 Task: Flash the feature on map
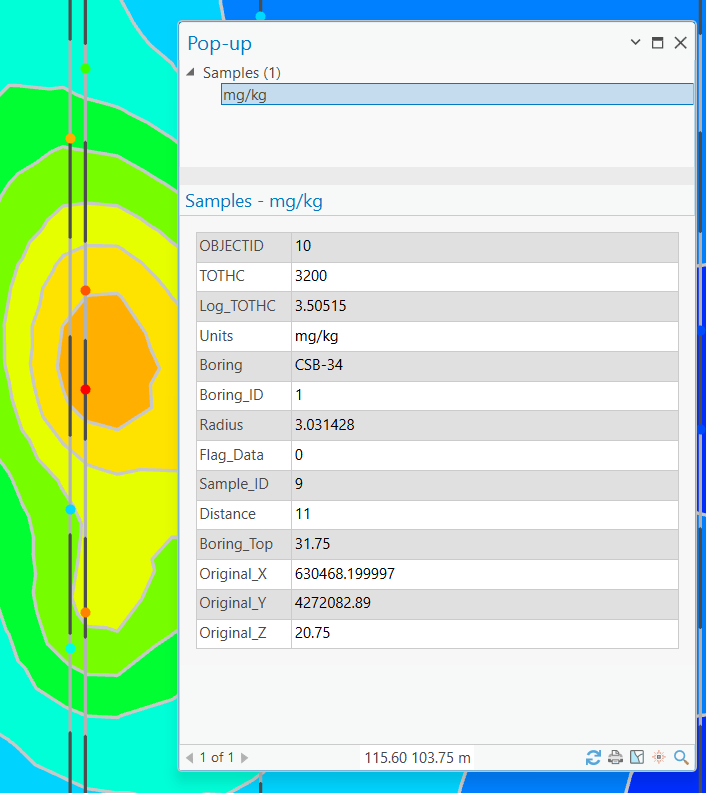(658, 757)
